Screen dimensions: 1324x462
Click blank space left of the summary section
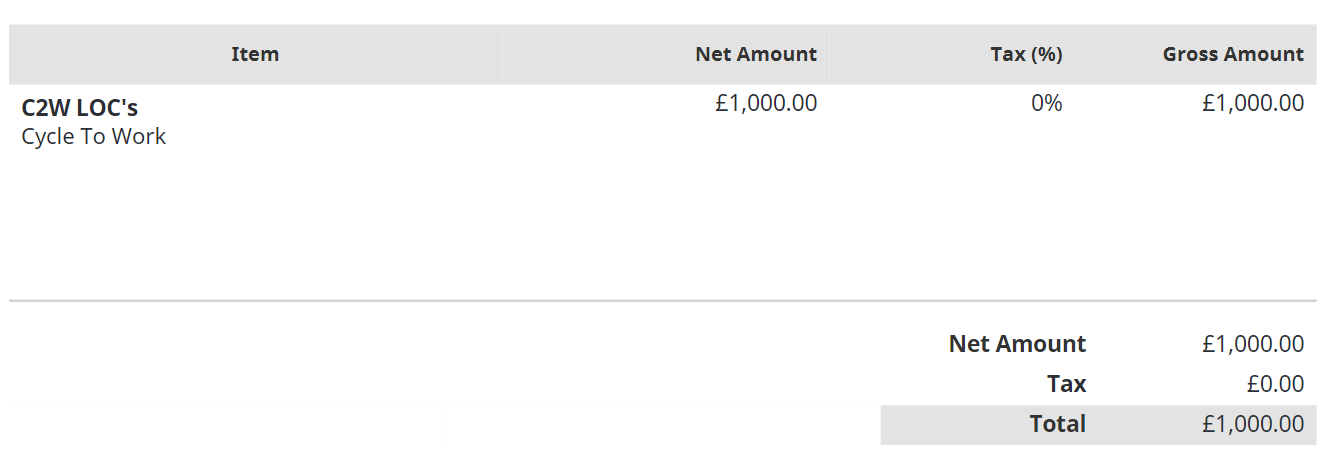(440, 380)
